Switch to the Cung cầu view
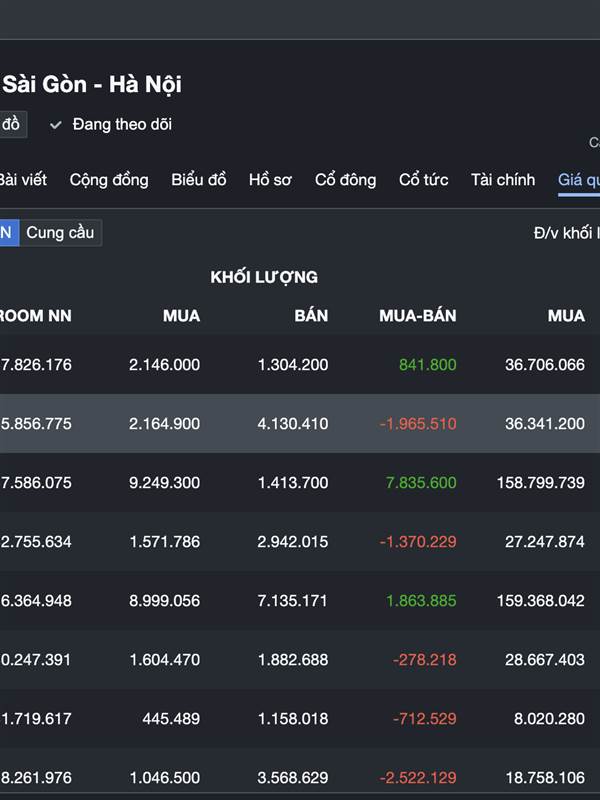The image size is (600, 800). point(60,233)
